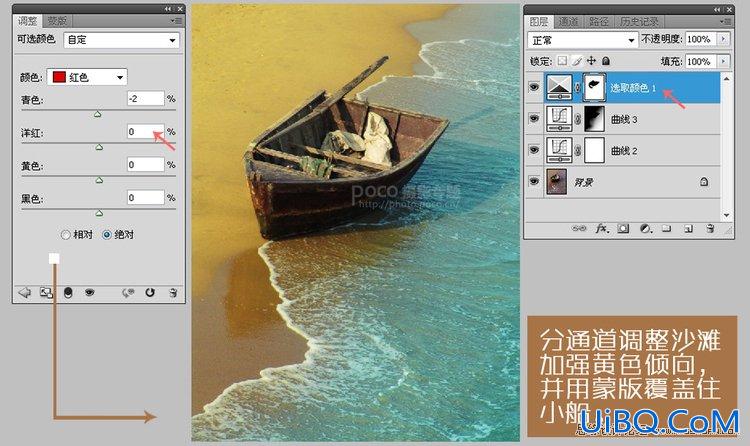This screenshot has width=750, height=446.
Task: Click the 黄色 slider handle
Action: coord(99,180)
